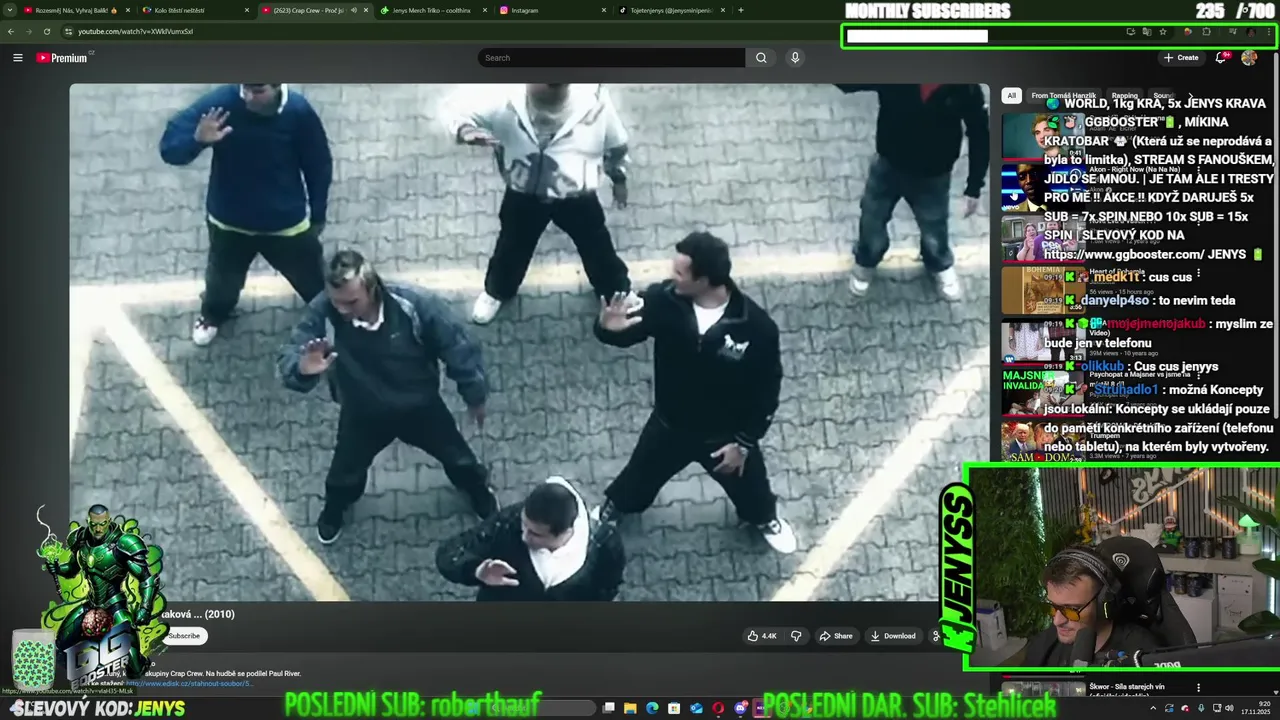Open the browser tab list dropdown

[9, 10]
